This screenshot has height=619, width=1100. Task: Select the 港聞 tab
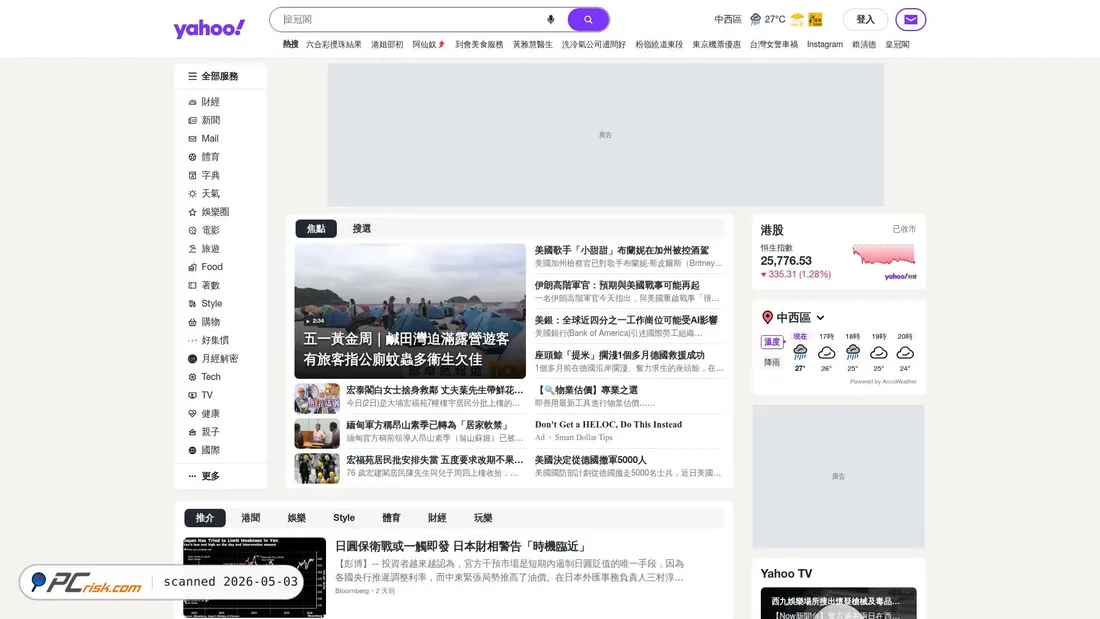click(x=250, y=518)
